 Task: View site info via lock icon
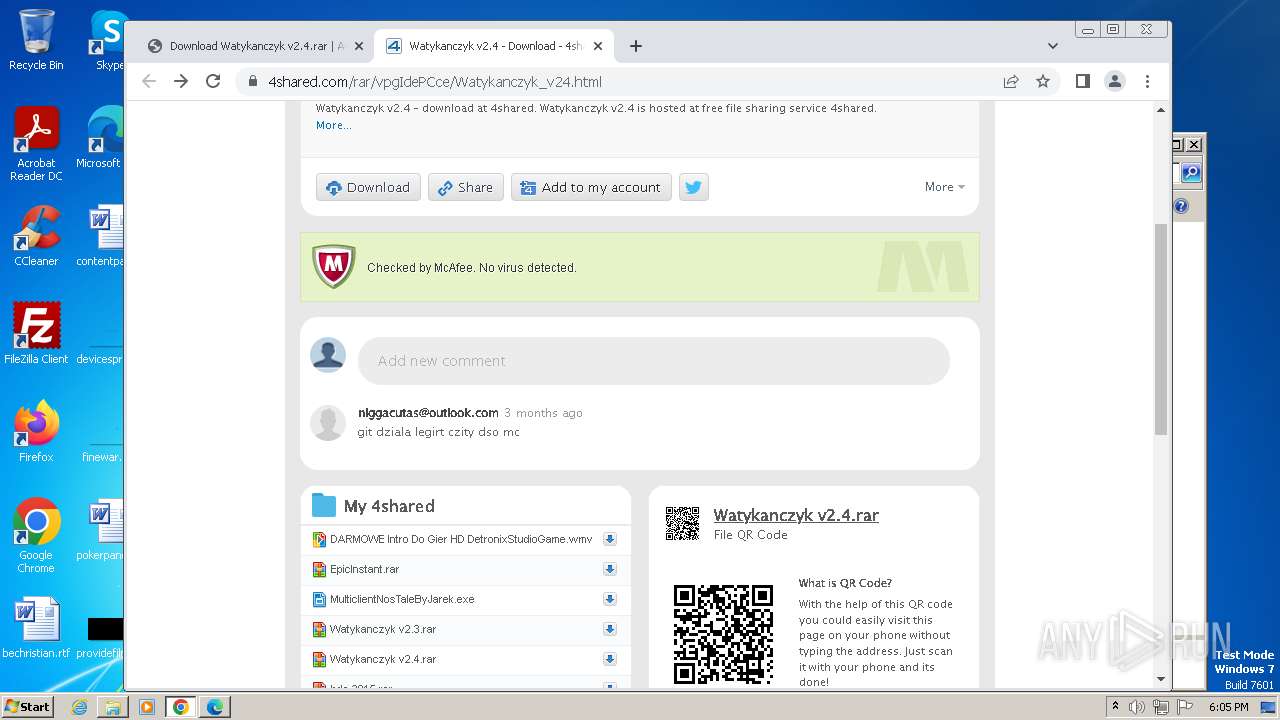(252, 82)
